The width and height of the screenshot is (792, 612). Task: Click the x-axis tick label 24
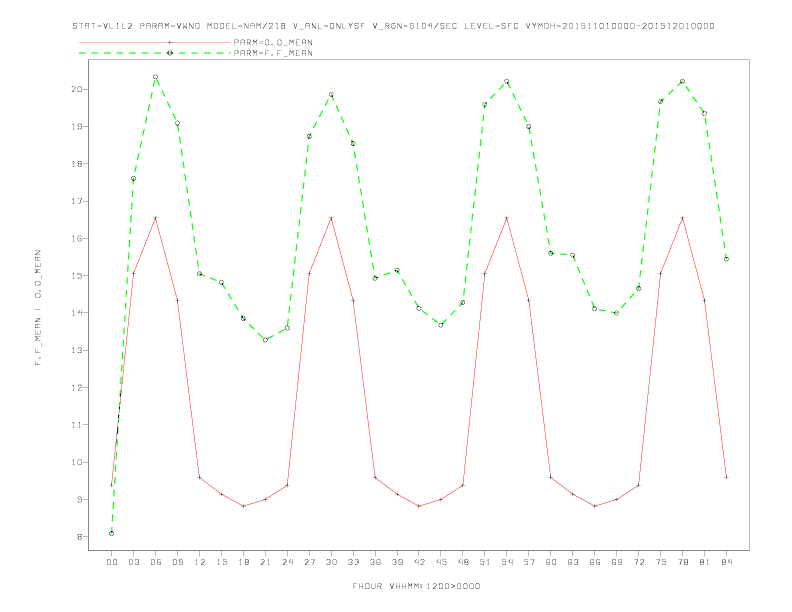coord(287,562)
